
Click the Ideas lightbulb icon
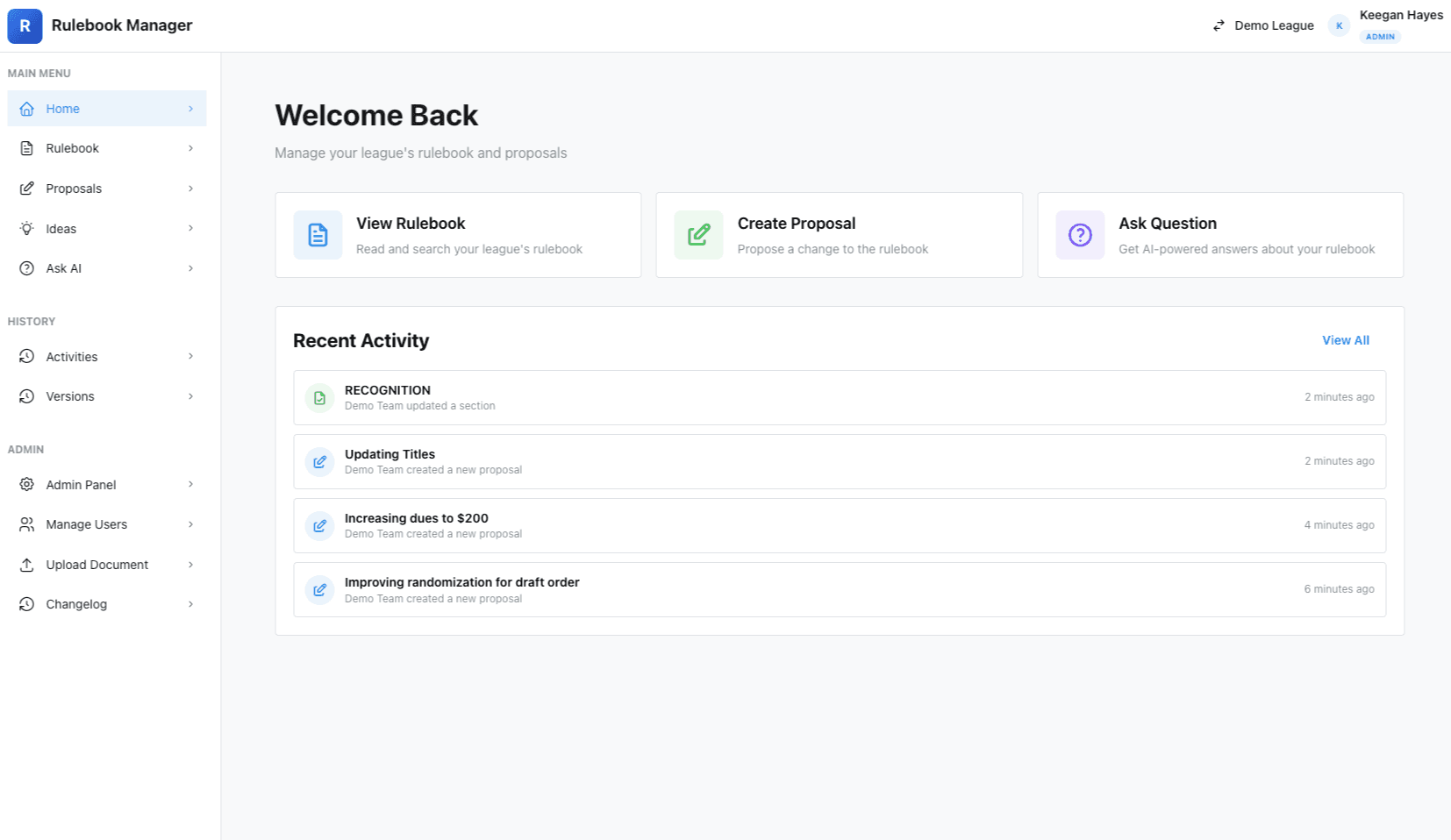tap(26, 228)
